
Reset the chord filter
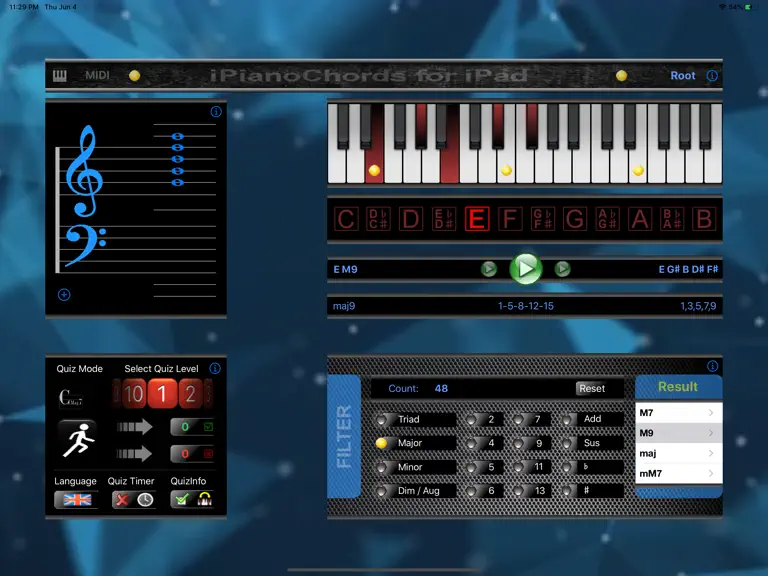(592, 388)
